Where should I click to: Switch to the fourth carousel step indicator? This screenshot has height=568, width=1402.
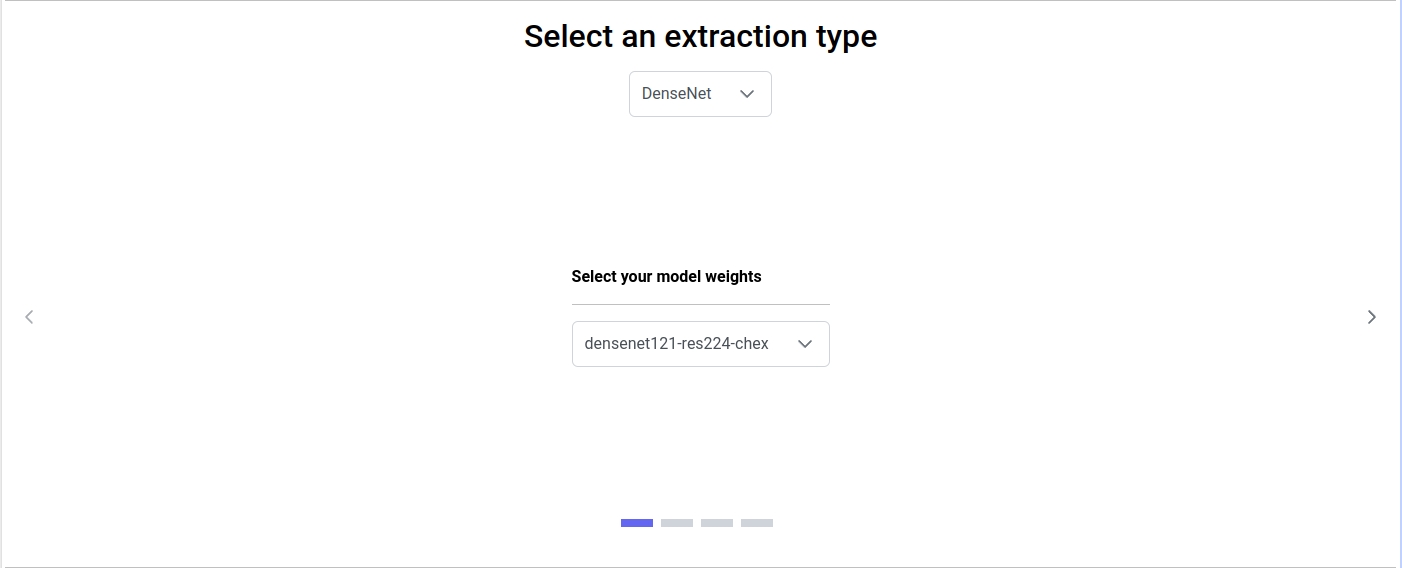pyautogui.click(x=757, y=523)
